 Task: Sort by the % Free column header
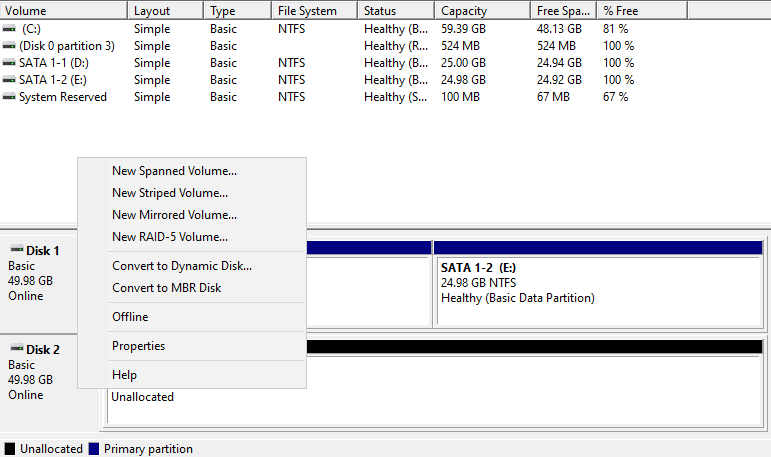(x=642, y=10)
